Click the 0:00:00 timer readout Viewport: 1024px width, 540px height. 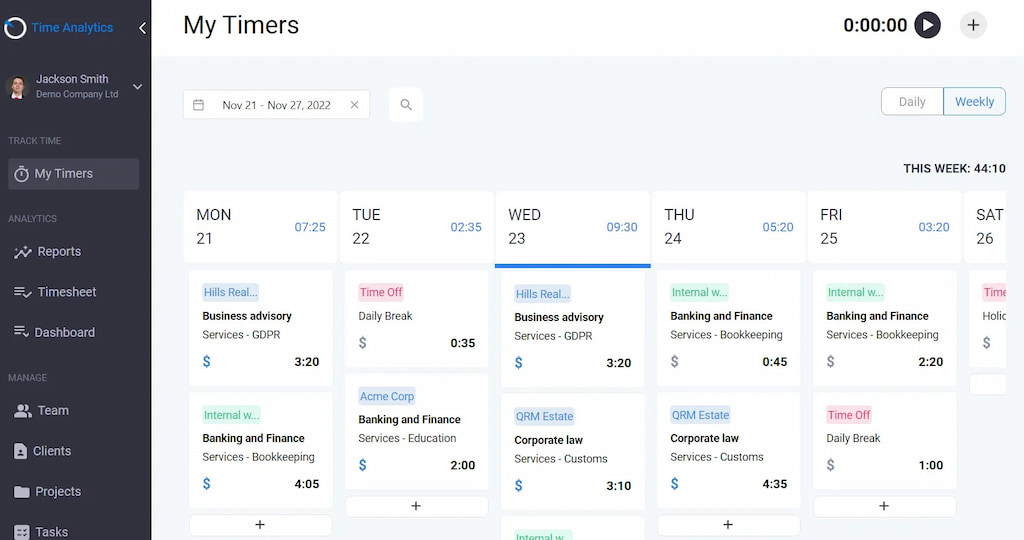pyautogui.click(x=875, y=25)
